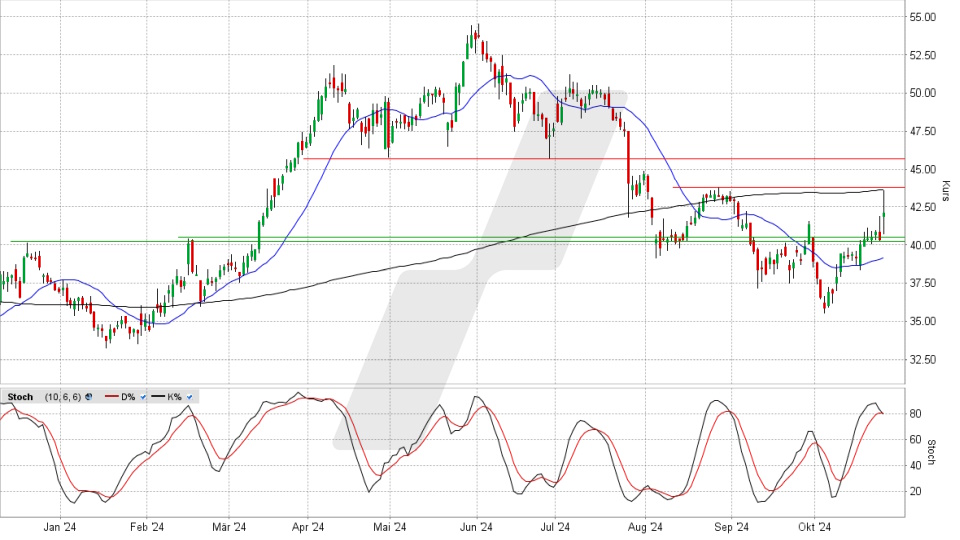Open the Stoch indicator settings icon
960x540 pixels.
point(89,397)
